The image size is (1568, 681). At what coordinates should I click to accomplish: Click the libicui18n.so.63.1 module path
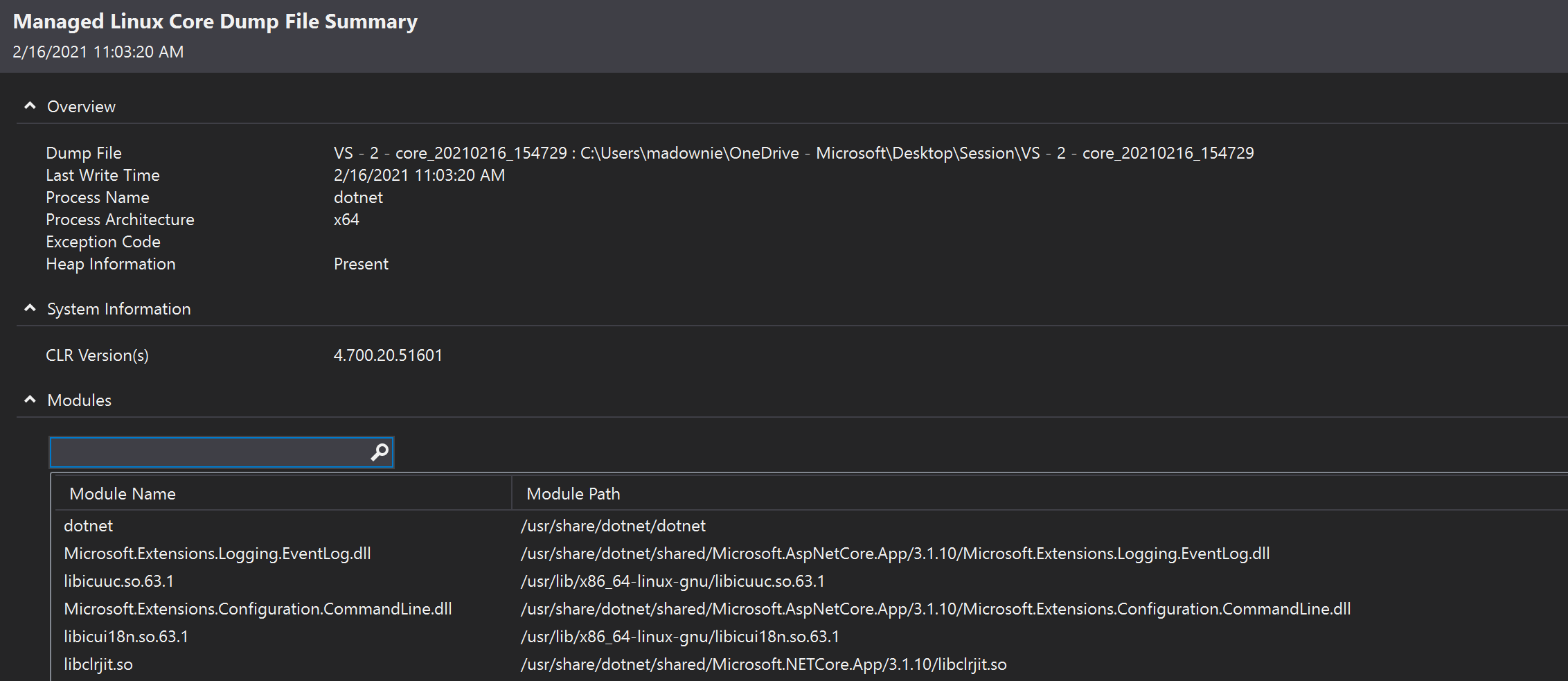click(680, 637)
